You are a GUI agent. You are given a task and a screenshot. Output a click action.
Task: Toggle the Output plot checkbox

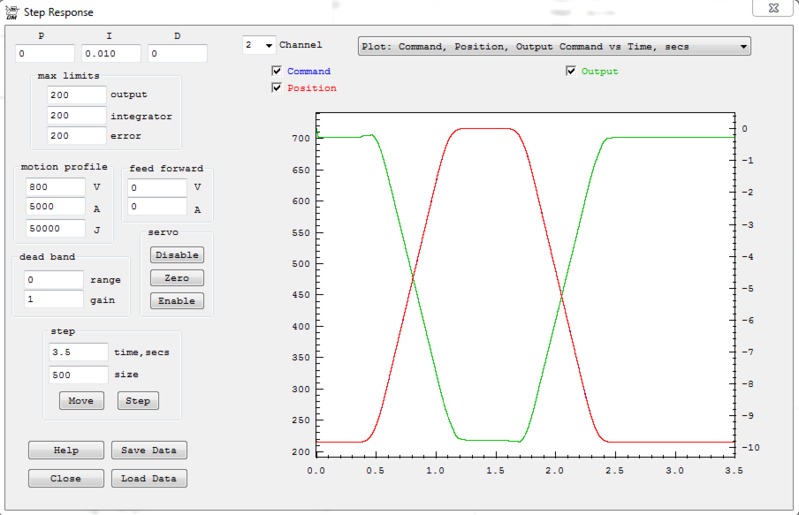571,71
